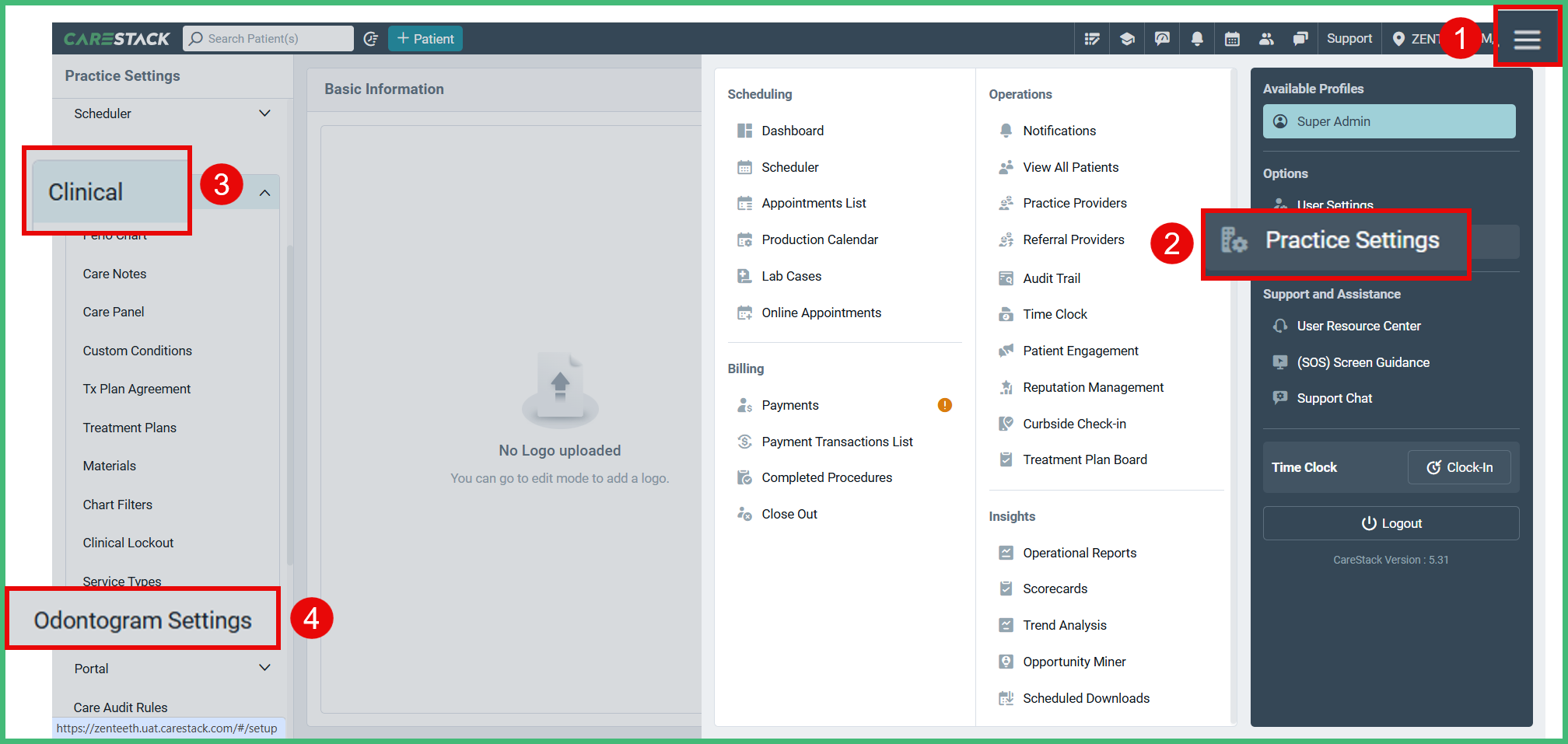Click the worklist edit icon in top bar

tap(1092, 38)
